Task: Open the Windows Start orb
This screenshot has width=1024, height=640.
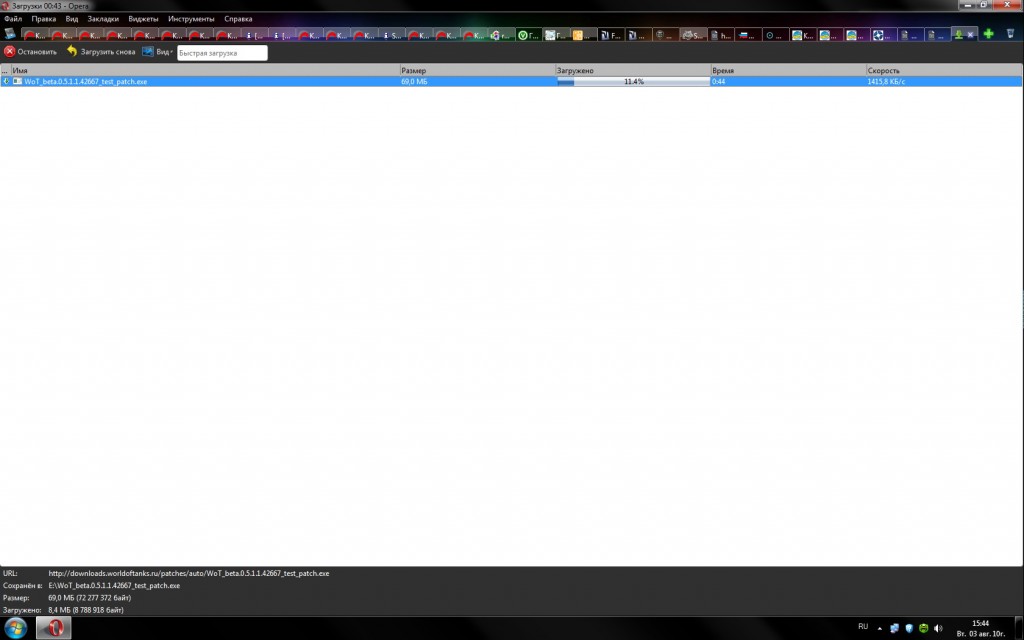Action: click(x=15, y=627)
